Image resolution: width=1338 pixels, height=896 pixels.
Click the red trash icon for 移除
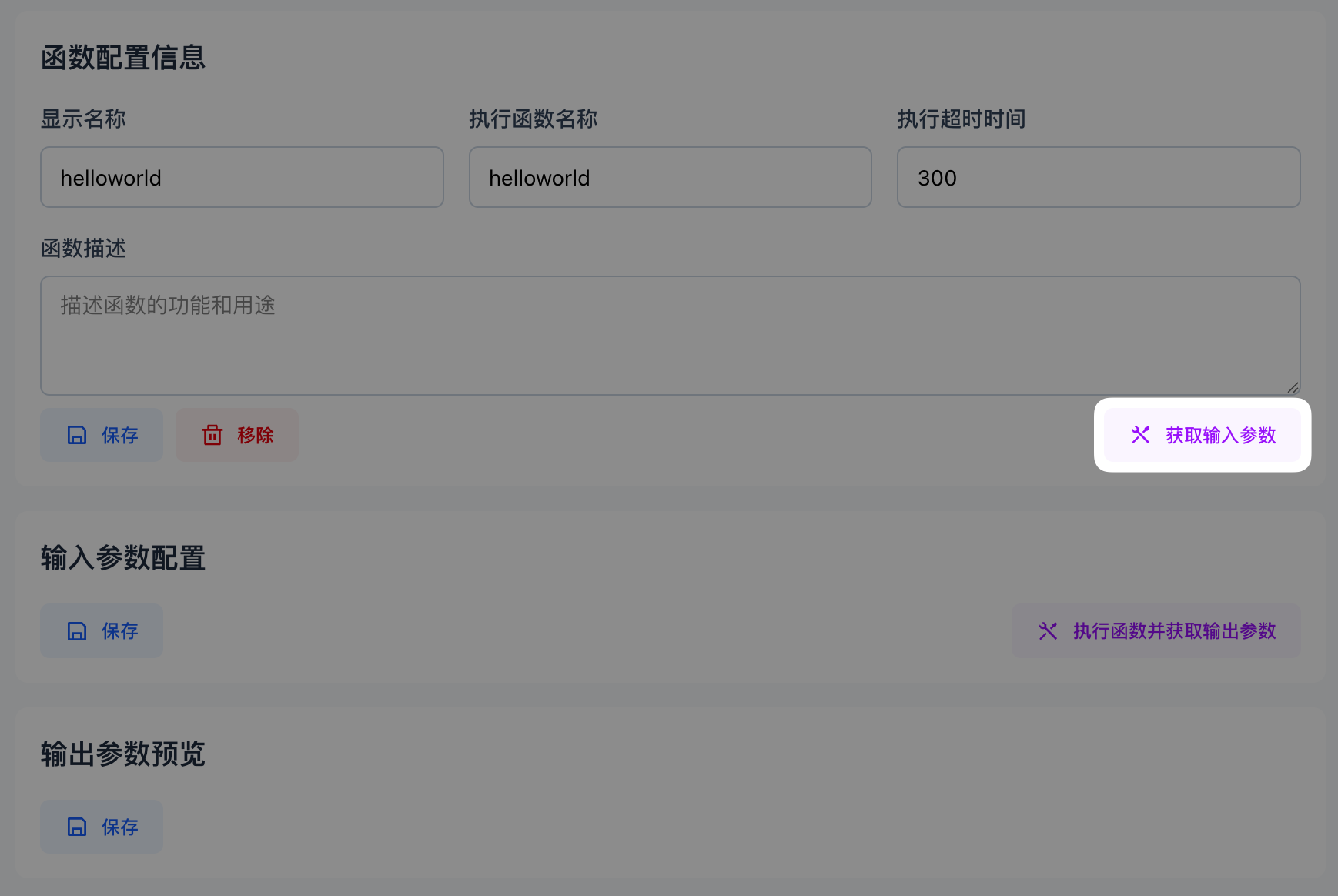point(212,435)
